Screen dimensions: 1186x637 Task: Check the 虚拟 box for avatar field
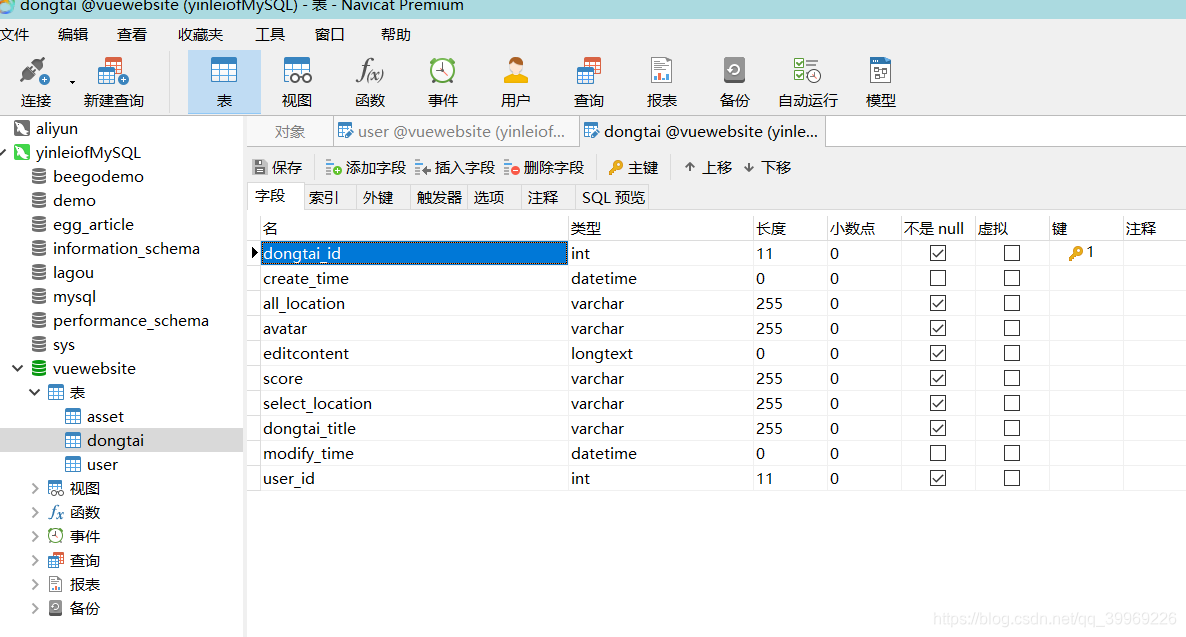(x=1011, y=328)
